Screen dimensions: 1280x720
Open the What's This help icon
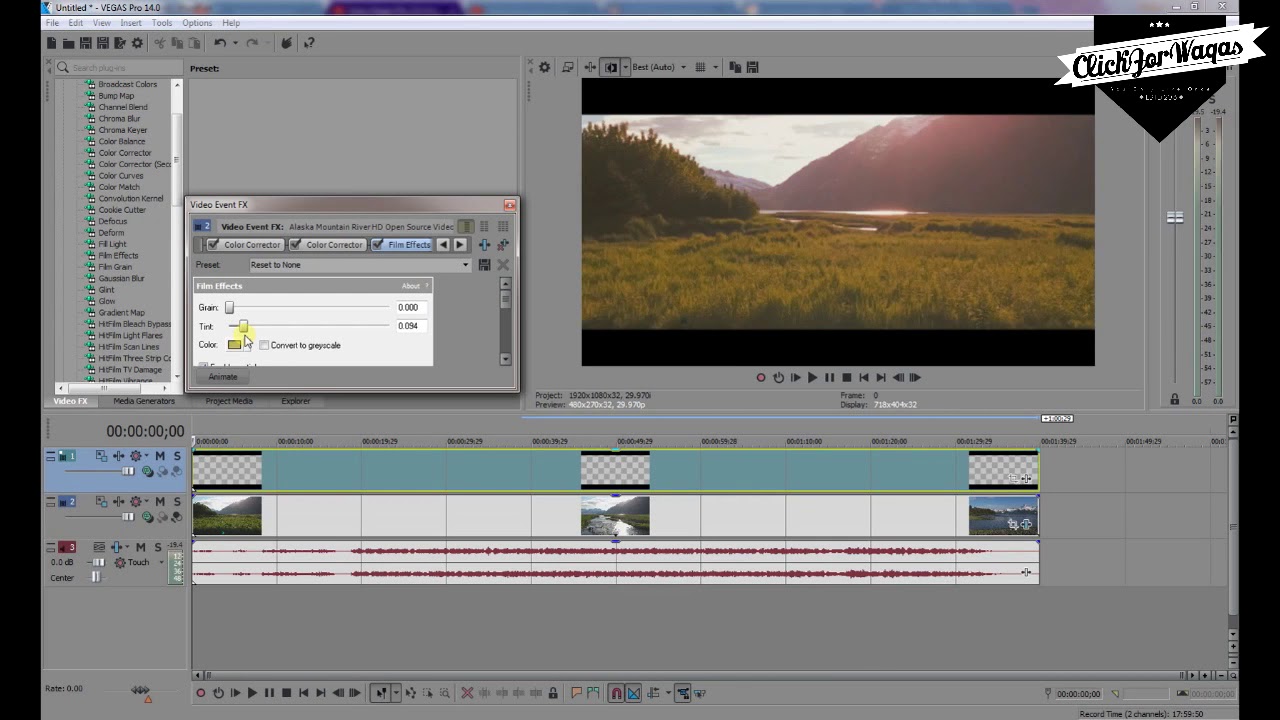(x=309, y=43)
